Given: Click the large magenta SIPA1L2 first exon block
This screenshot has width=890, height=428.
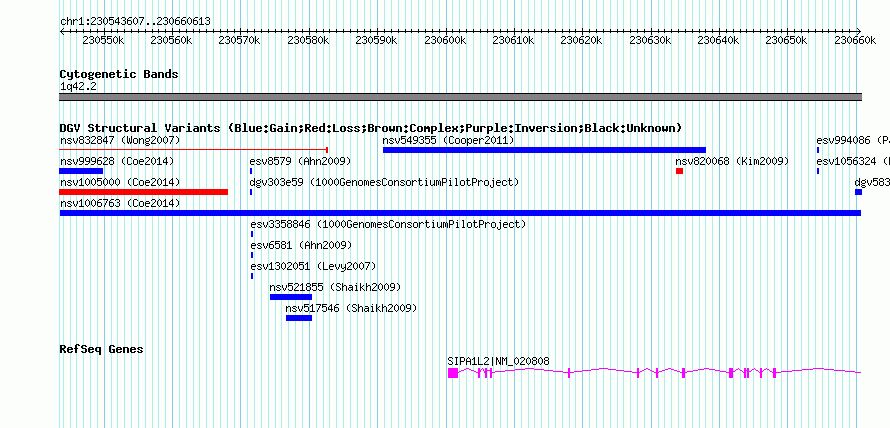Looking at the screenshot, I should (453, 372).
